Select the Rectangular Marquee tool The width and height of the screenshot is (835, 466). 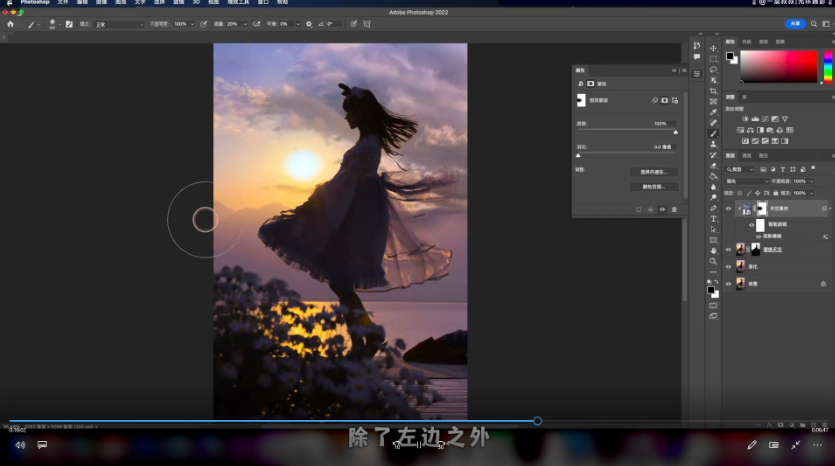coord(713,59)
